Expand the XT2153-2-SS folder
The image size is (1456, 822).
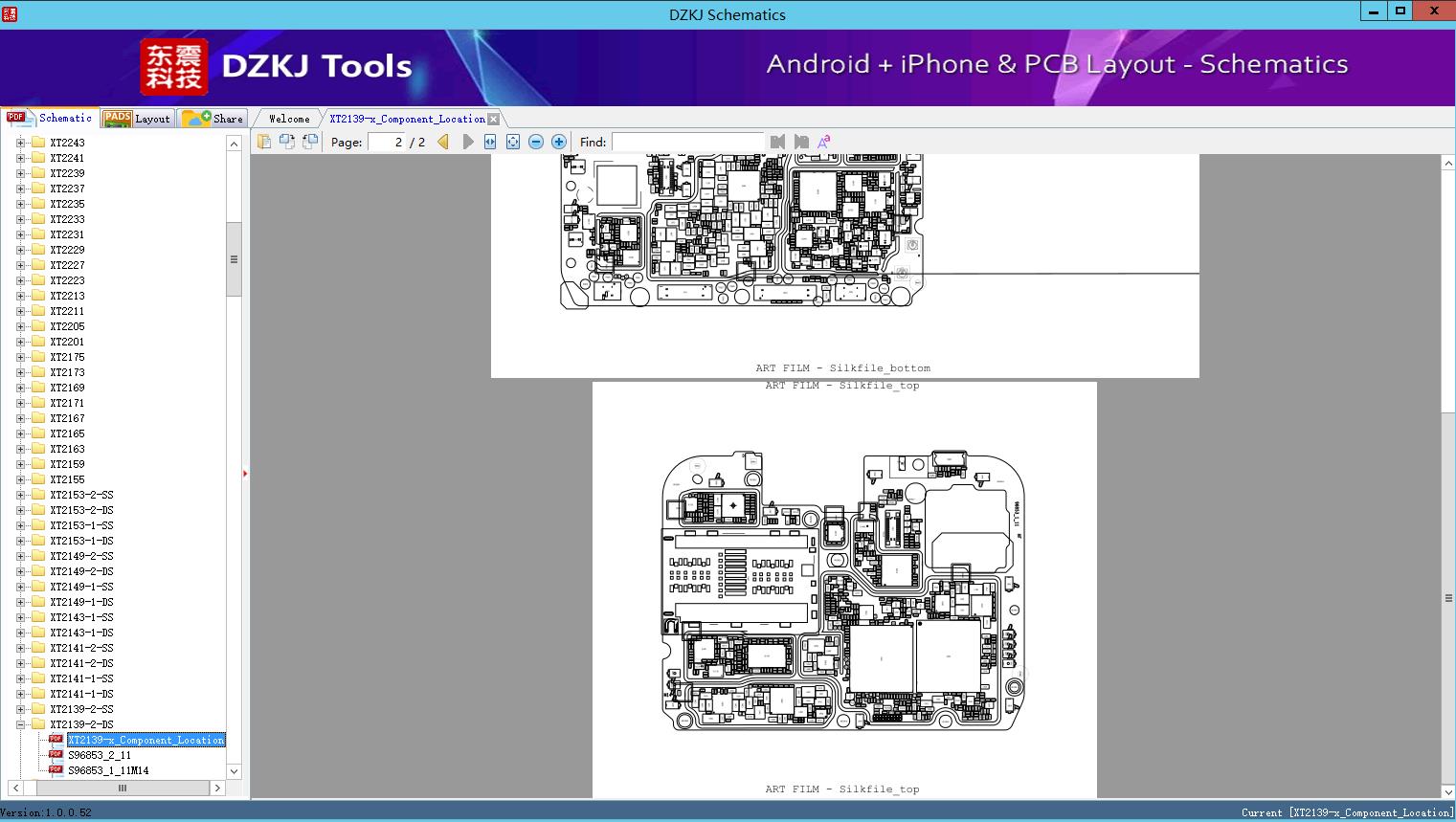(x=21, y=495)
